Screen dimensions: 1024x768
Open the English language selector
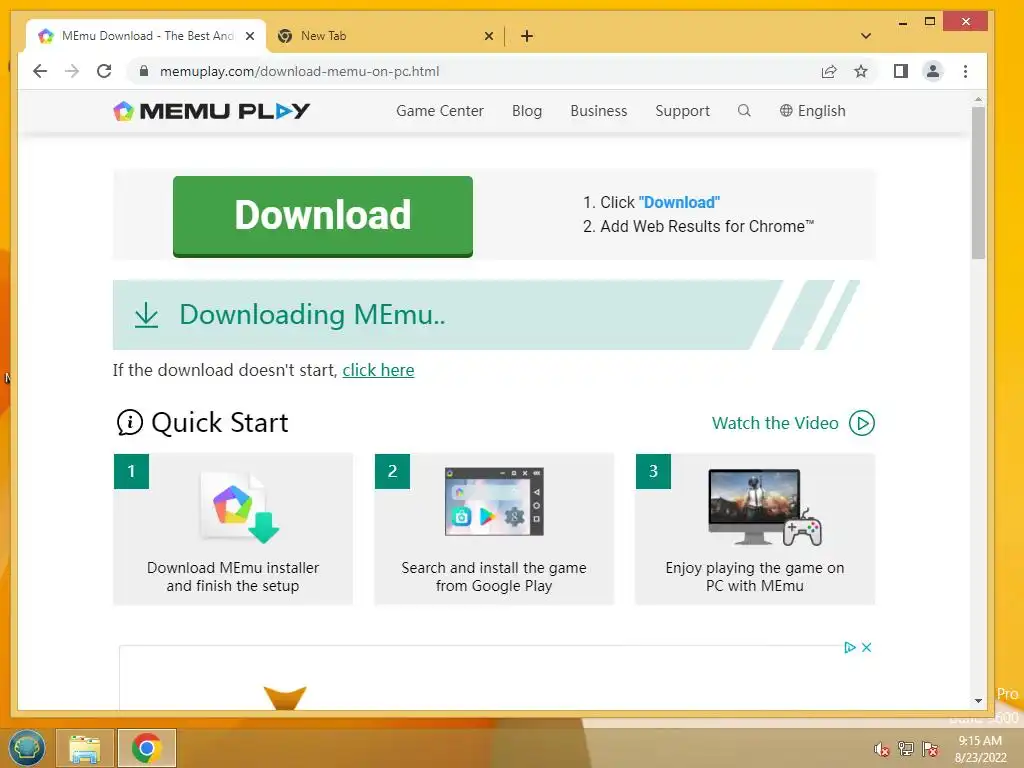click(812, 111)
